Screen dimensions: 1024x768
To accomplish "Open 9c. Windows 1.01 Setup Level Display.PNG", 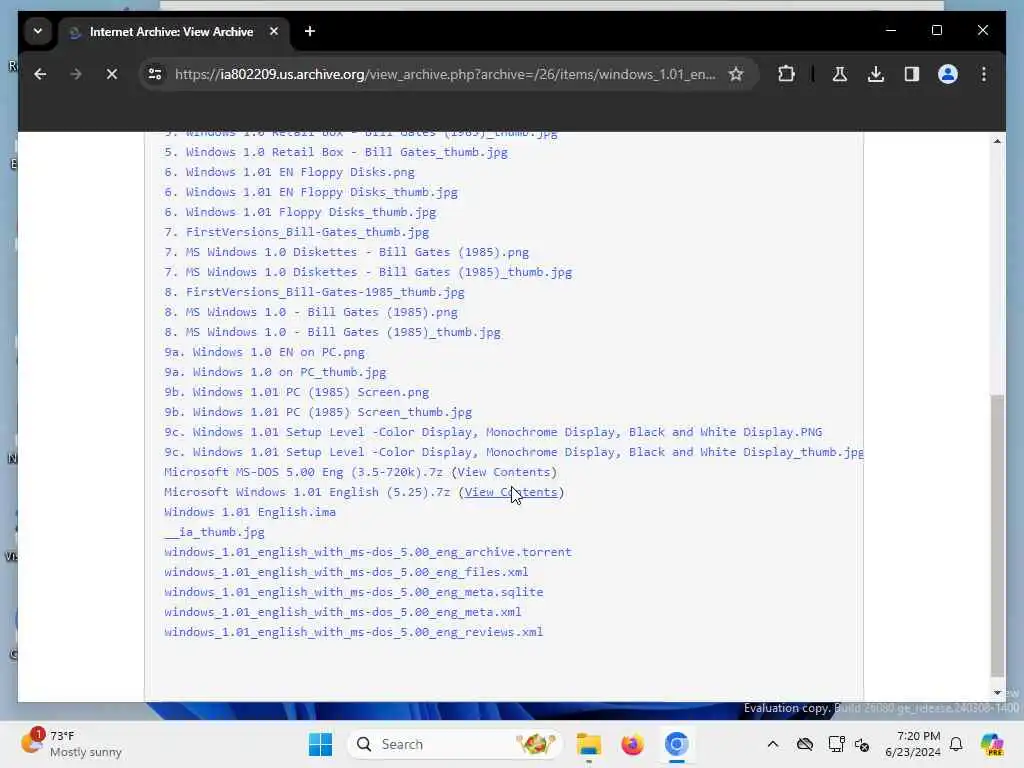I will point(493,432).
